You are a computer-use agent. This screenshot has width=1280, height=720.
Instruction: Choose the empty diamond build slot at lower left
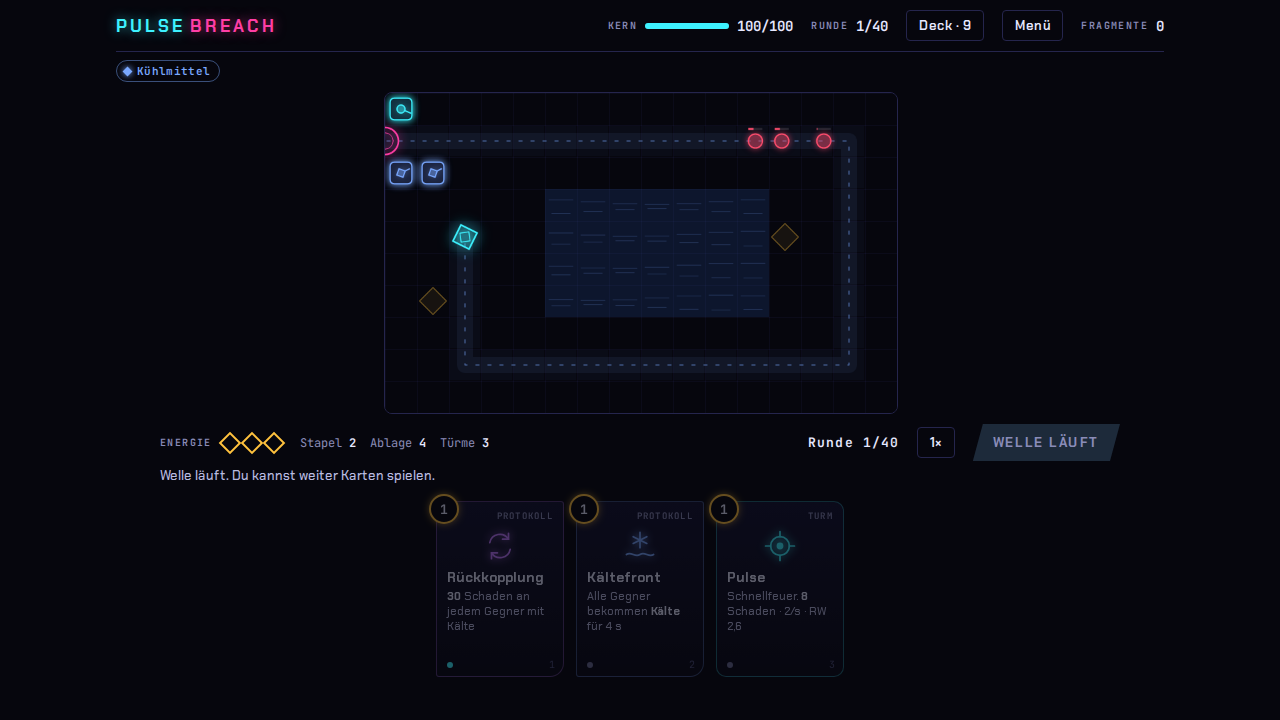(433, 301)
